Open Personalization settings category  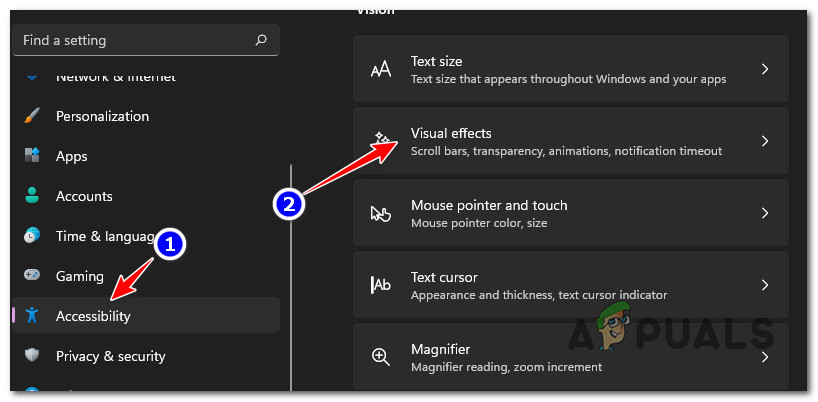(146, 116)
